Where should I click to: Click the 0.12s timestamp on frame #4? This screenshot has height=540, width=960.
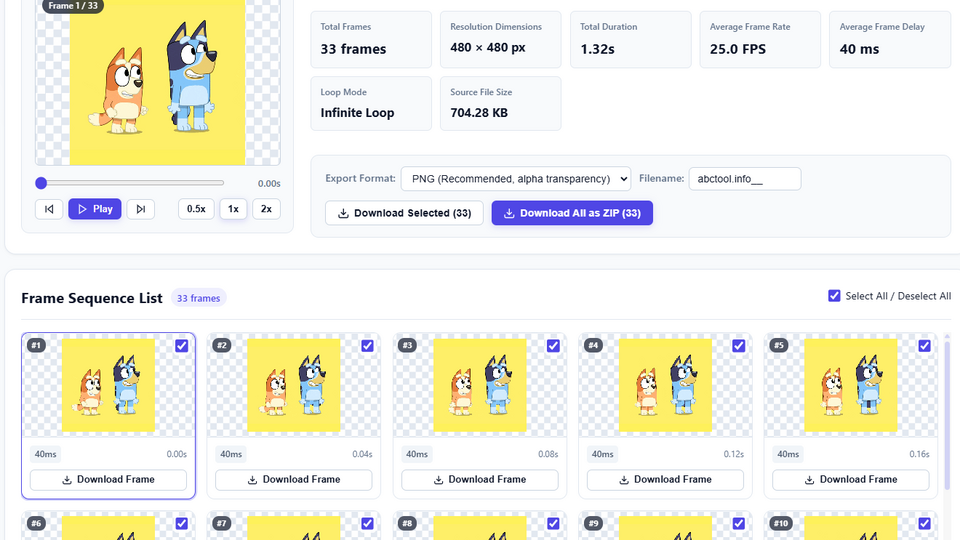(733, 454)
